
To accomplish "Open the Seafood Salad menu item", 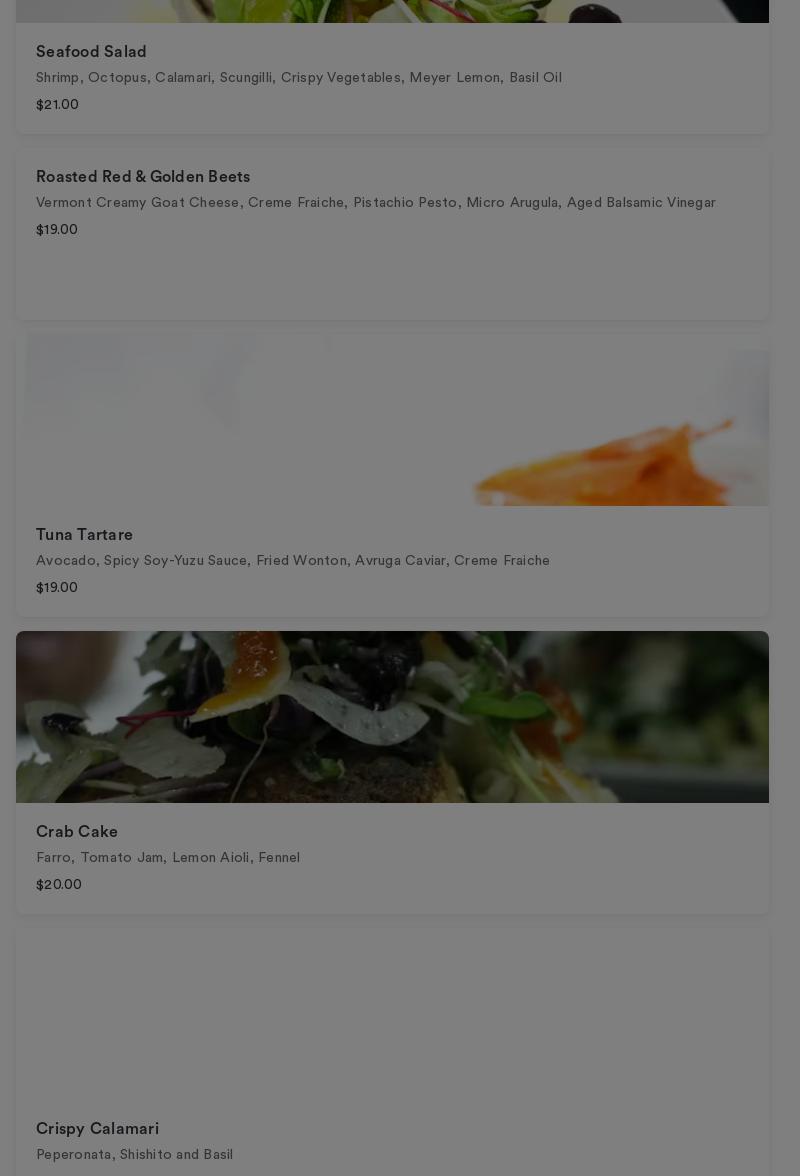I will tap(91, 52).
